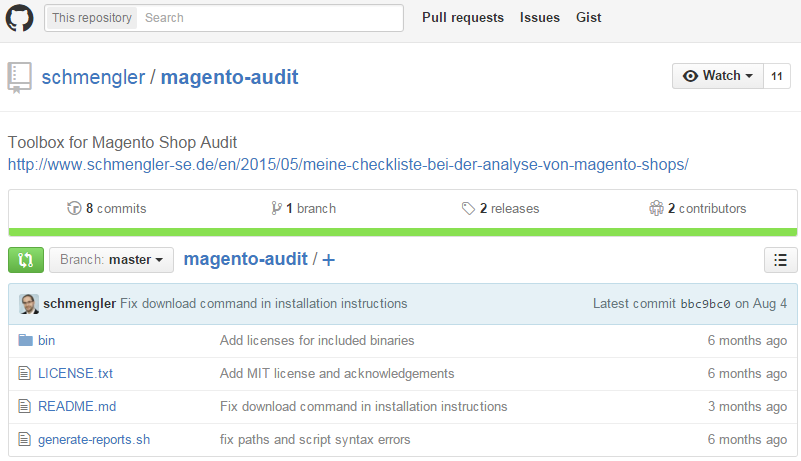
Task: Click the green compare and review button
Action: pyautogui.click(x=26, y=260)
